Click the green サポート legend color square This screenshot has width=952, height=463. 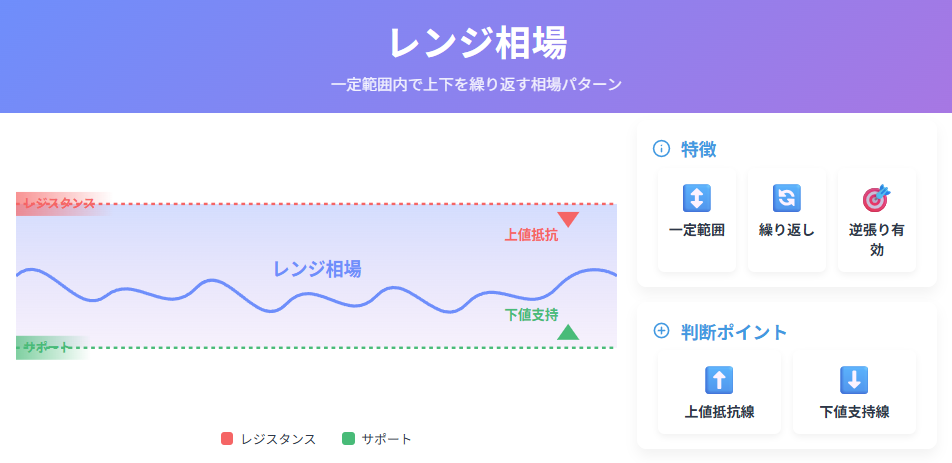348,439
